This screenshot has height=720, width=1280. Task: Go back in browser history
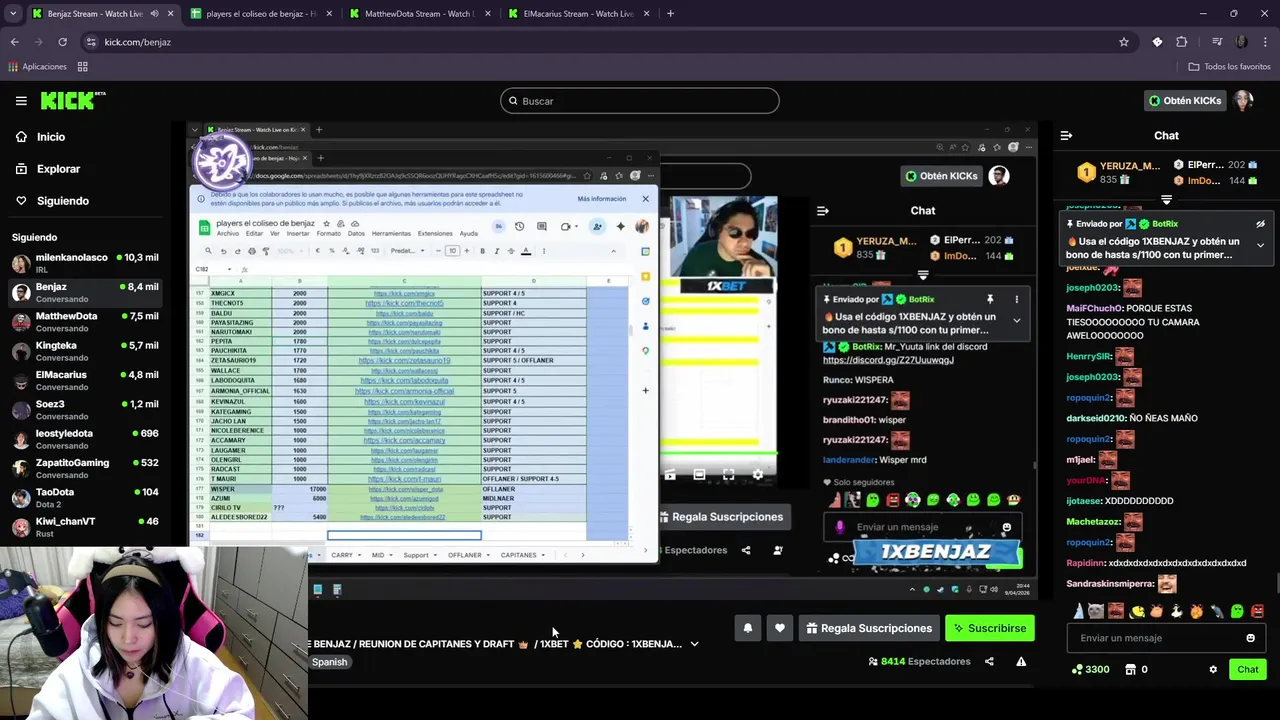point(14,42)
